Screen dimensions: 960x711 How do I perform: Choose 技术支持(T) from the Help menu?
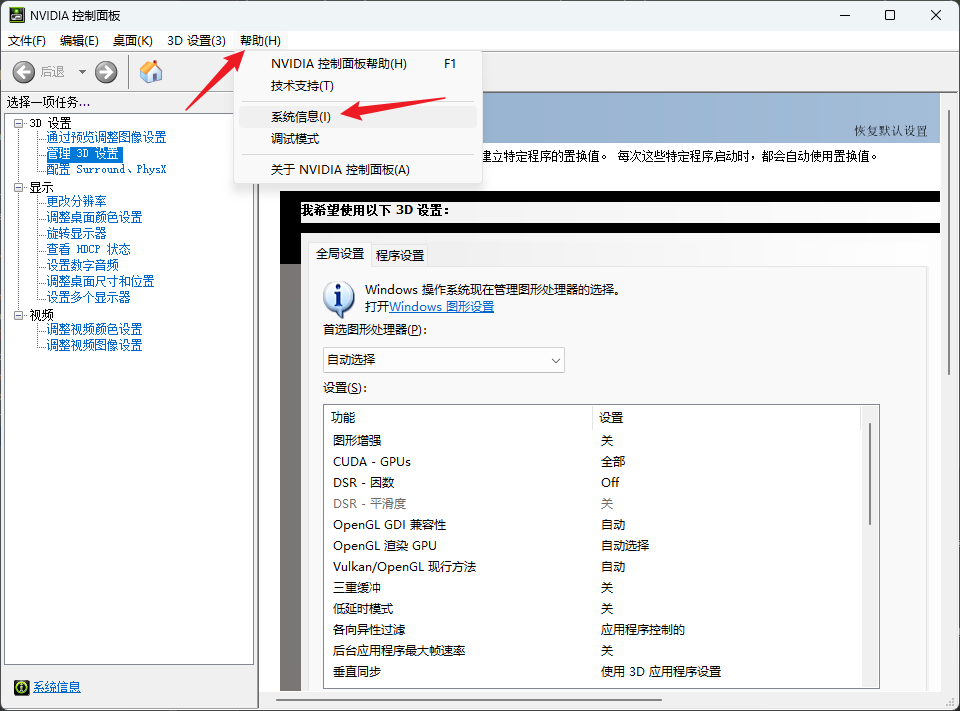coord(358,86)
